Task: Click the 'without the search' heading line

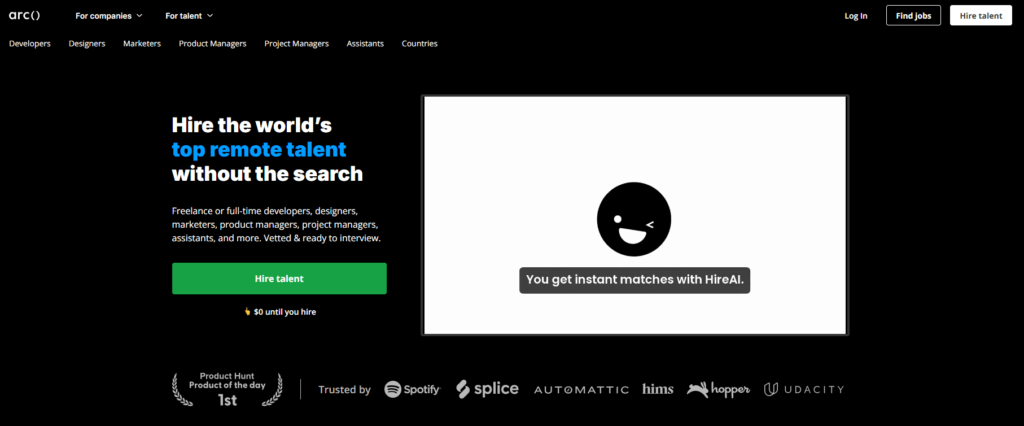Action: 267,174
